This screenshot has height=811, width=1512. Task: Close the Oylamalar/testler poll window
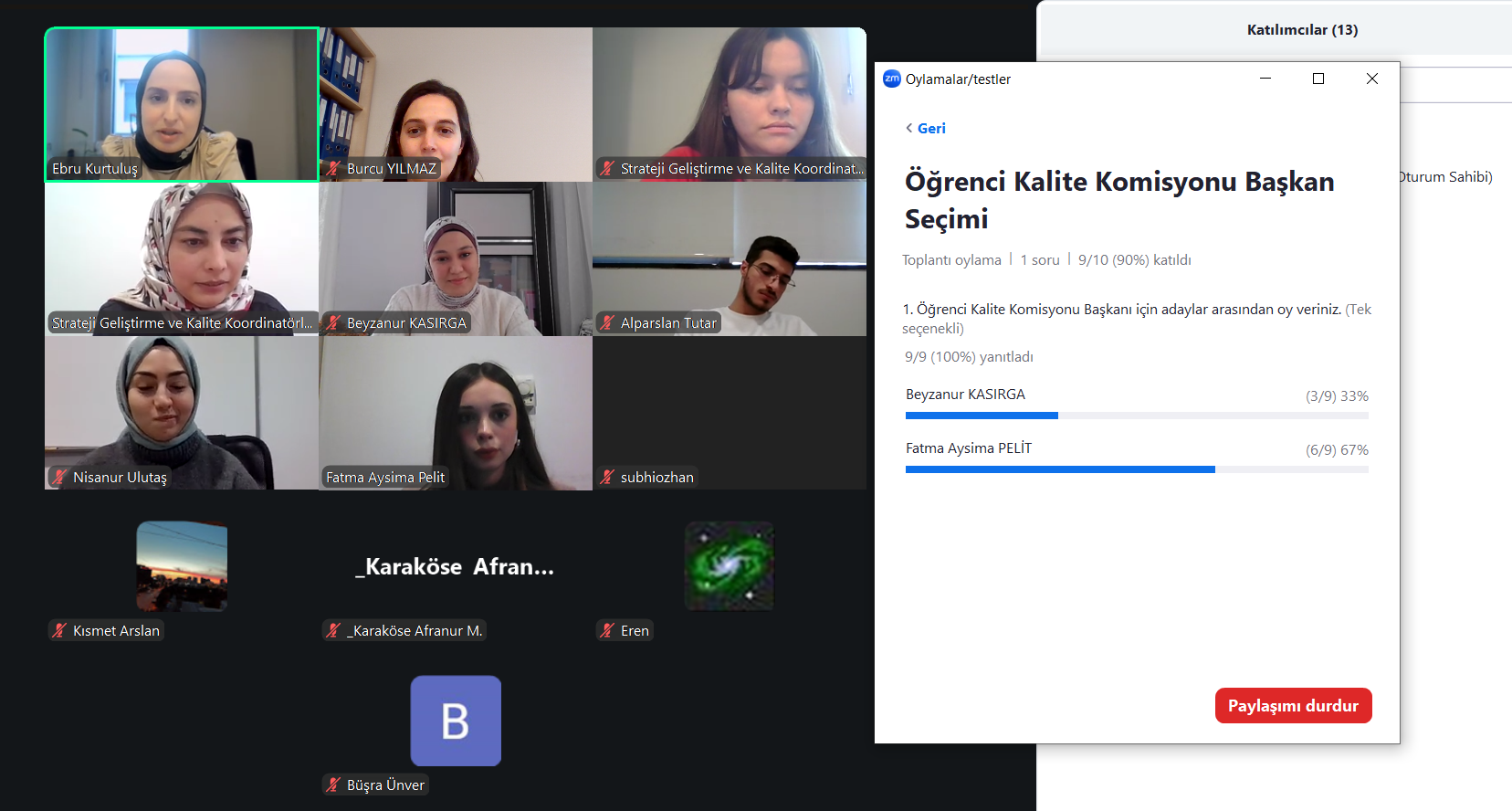click(x=1371, y=79)
